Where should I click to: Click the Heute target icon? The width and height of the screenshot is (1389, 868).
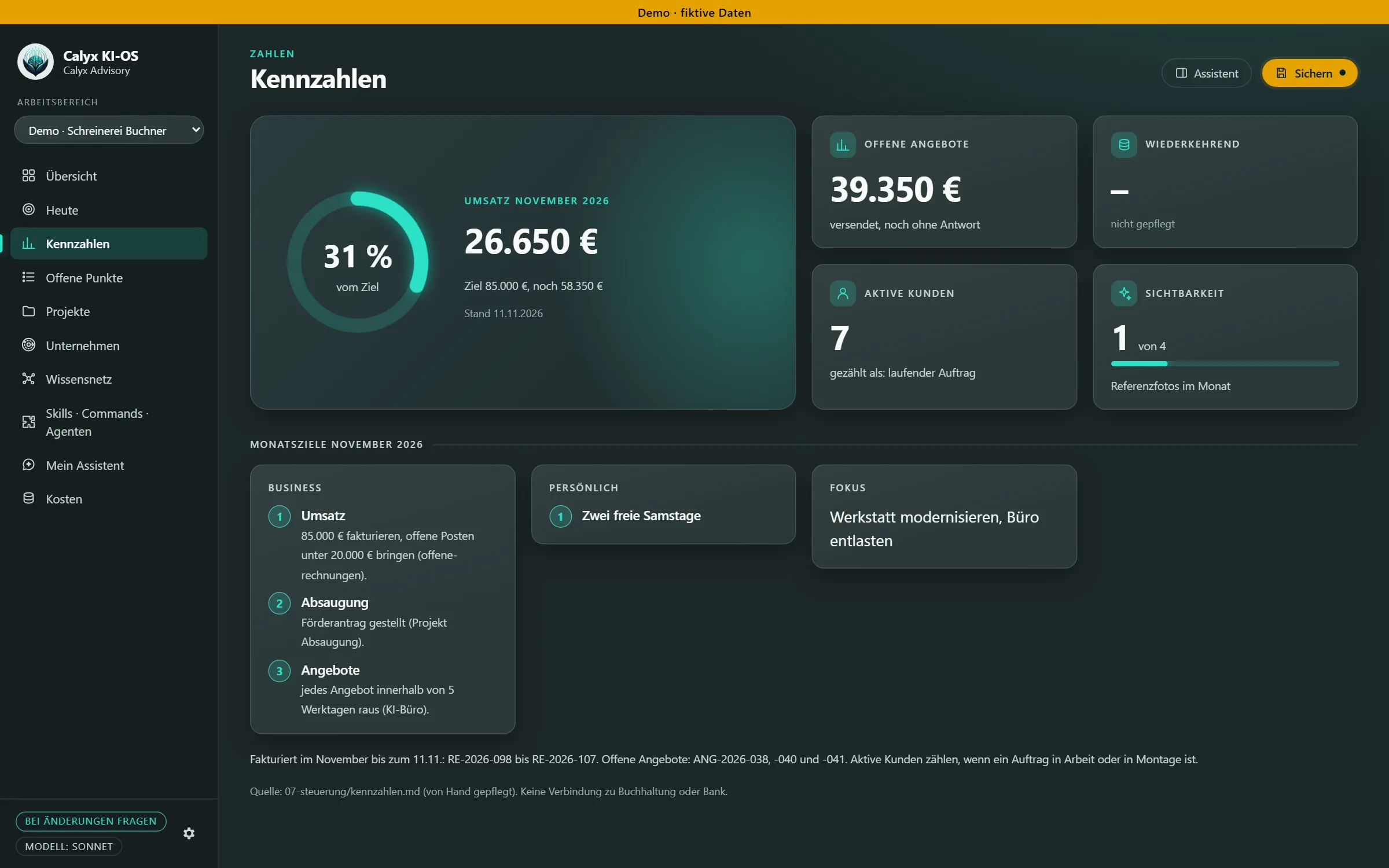pyautogui.click(x=28, y=209)
